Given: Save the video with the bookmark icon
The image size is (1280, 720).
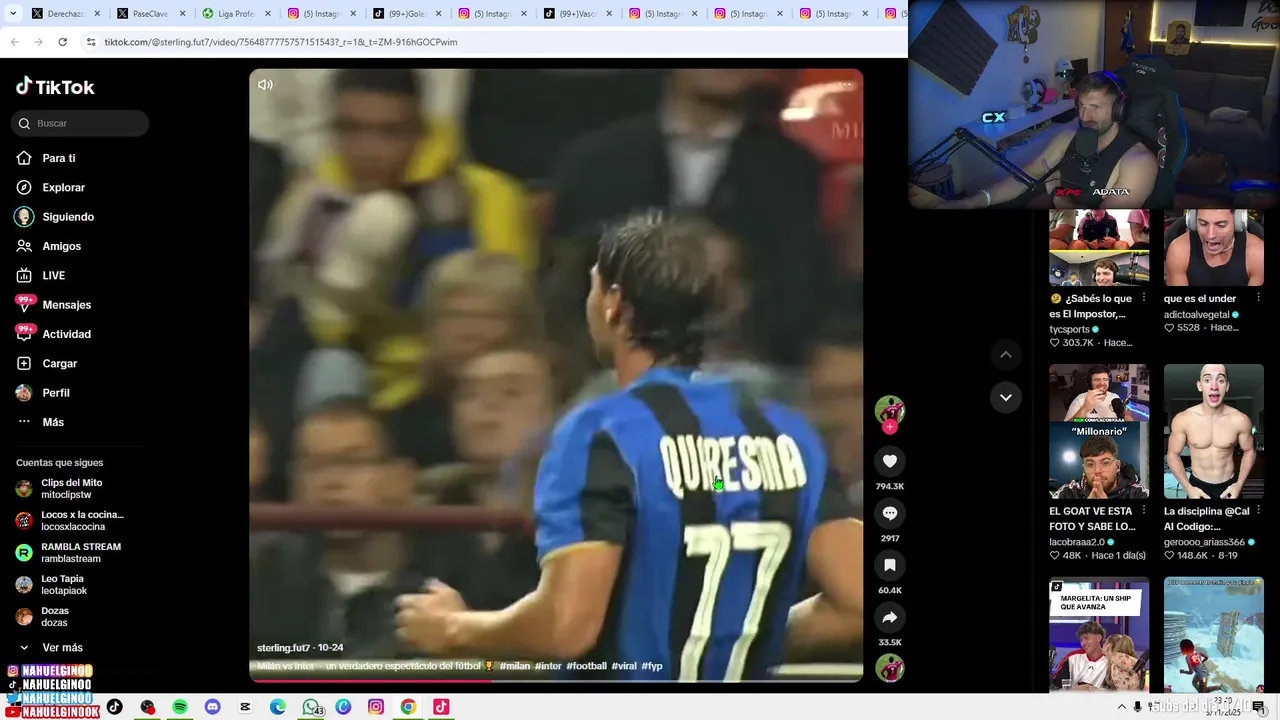Looking at the screenshot, I should tap(890, 565).
